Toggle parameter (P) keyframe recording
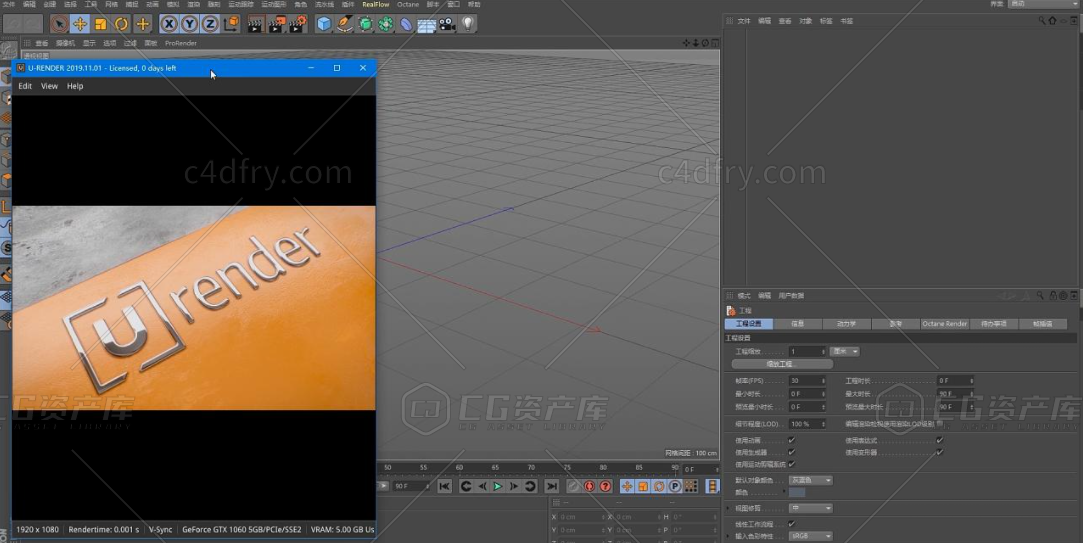The height and width of the screenshot is (543, 1083). coord(675,486)
